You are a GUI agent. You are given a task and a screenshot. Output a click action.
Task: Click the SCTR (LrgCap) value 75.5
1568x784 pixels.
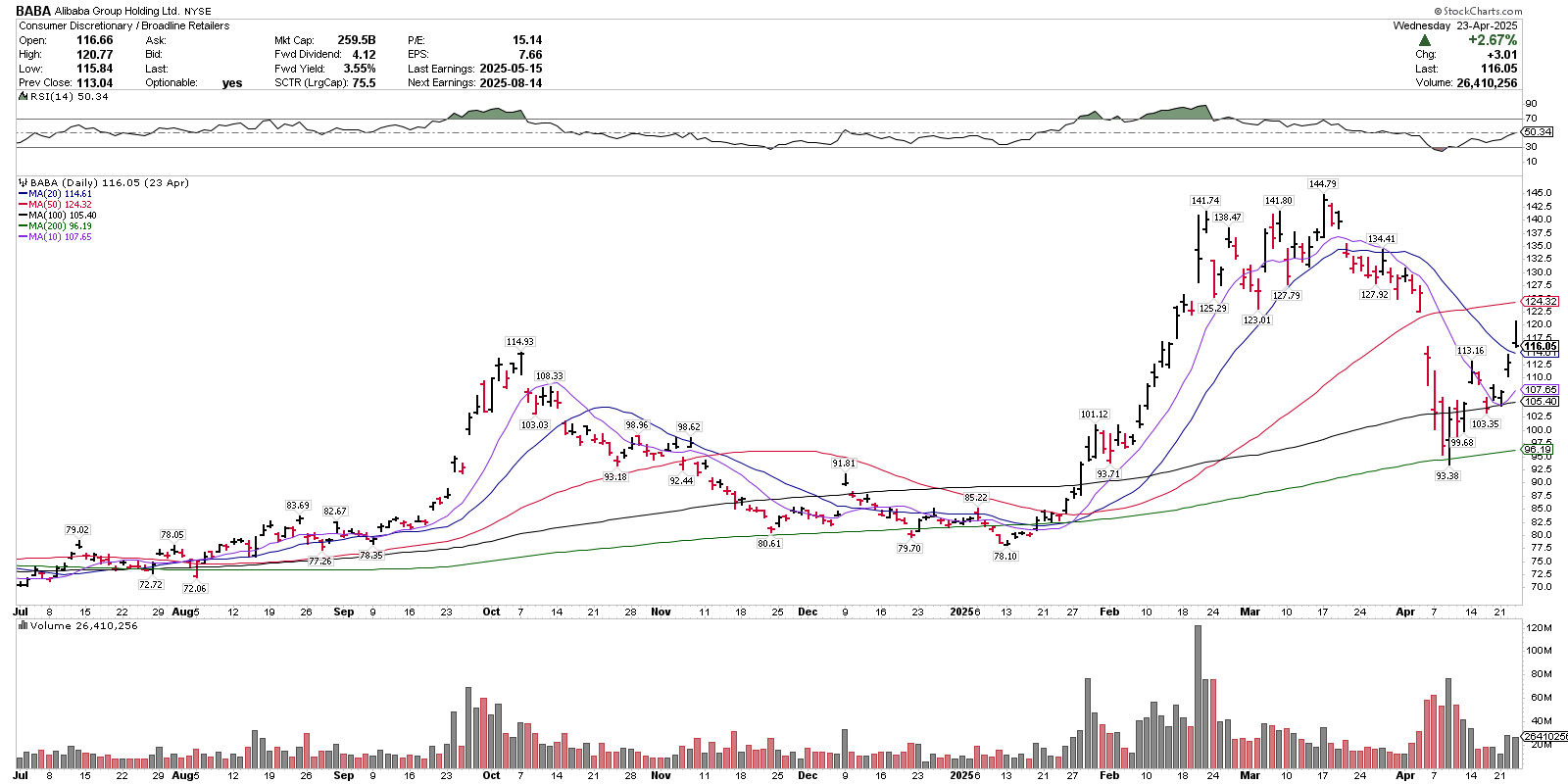pos(365,83)
